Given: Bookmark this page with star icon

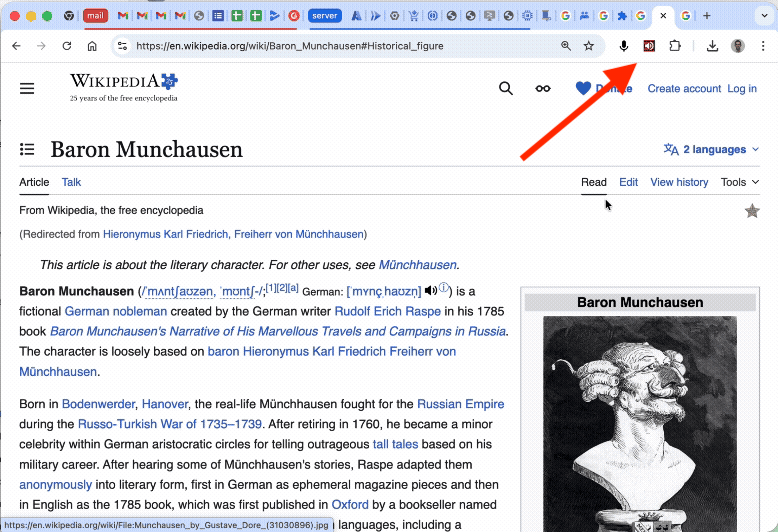Looking at the screenshot, I should pyautogui.click(x=589, y=46).
